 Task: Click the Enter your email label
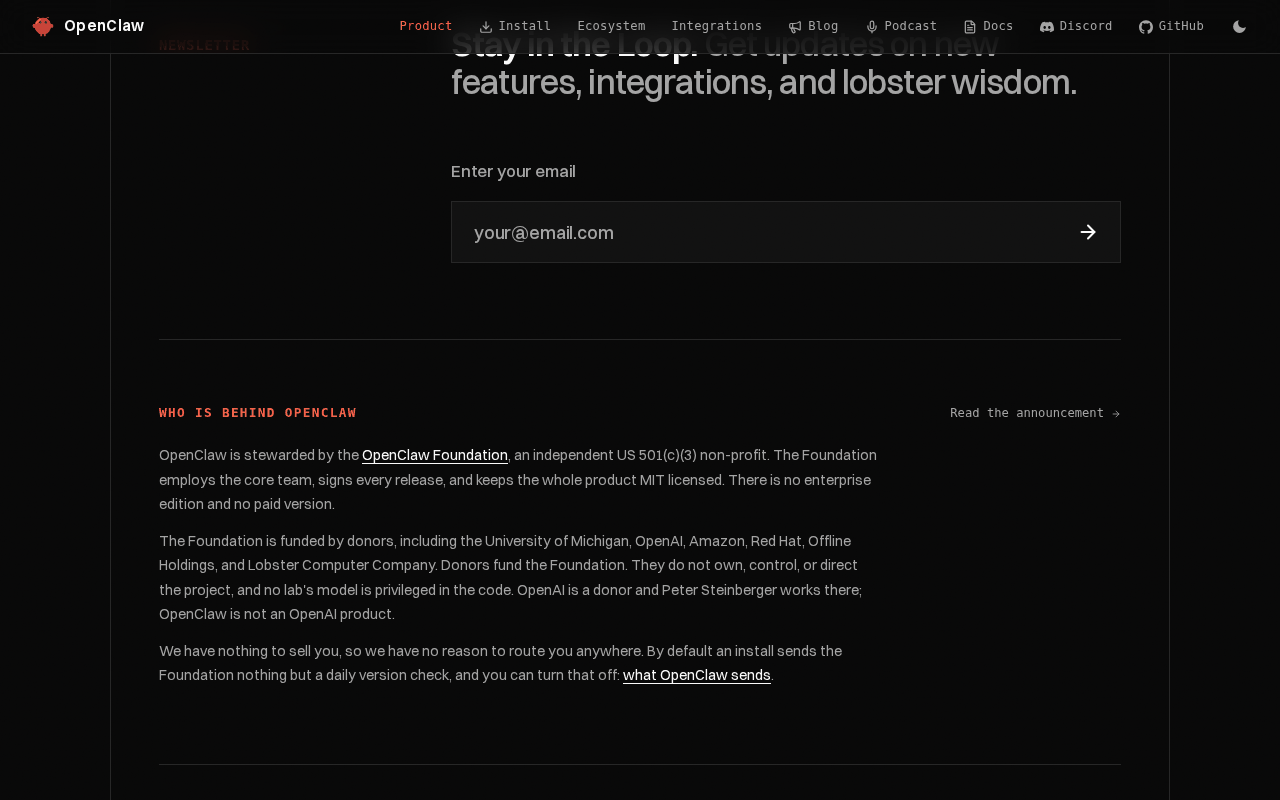513,171
